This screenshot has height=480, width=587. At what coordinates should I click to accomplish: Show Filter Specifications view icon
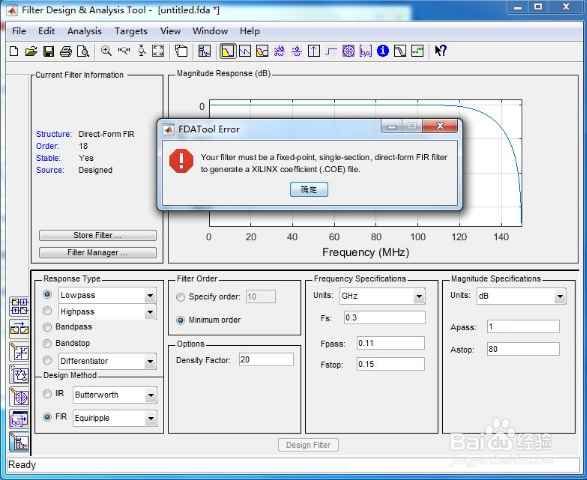[x=204, y=51]
